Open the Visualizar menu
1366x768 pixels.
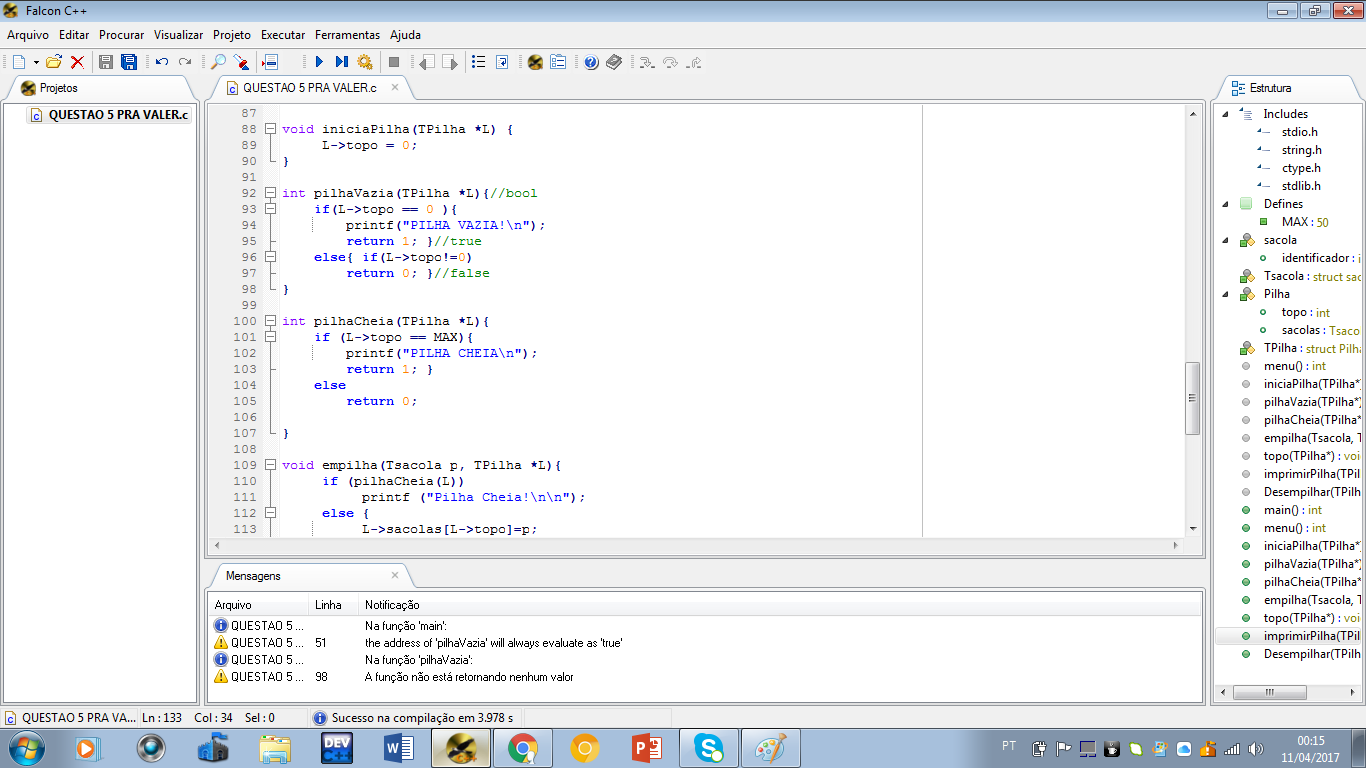click(179, 34)
